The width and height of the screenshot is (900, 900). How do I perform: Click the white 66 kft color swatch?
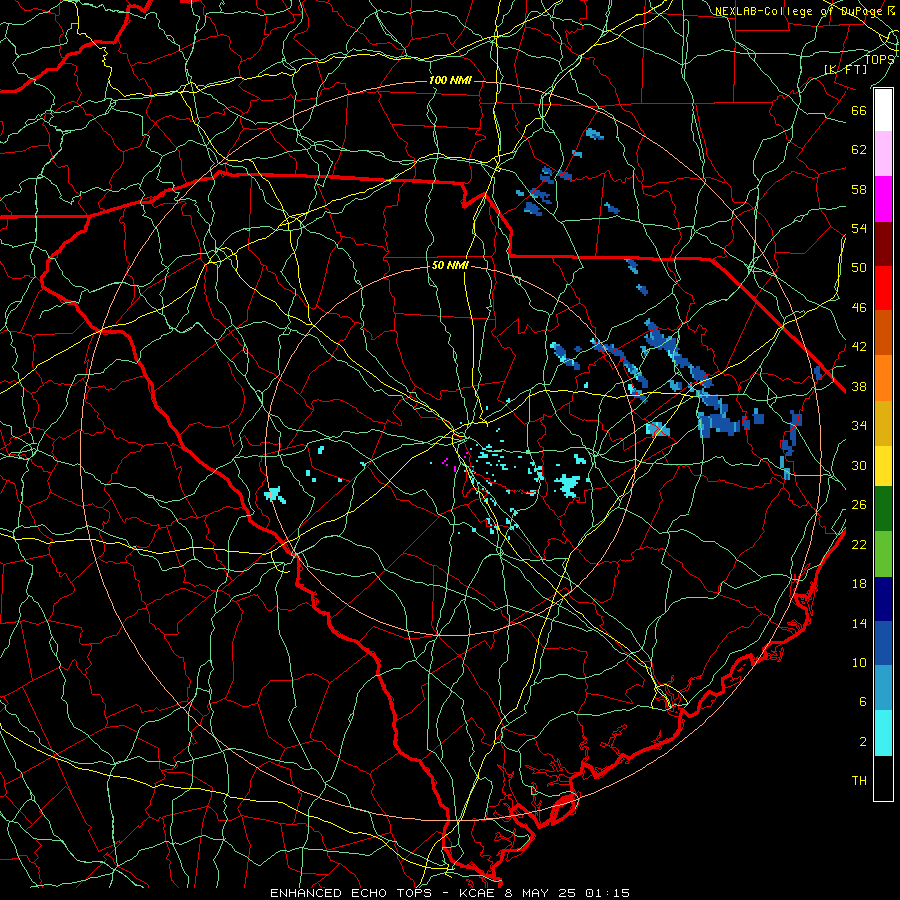pyautogui.click(x=883, y=110)
